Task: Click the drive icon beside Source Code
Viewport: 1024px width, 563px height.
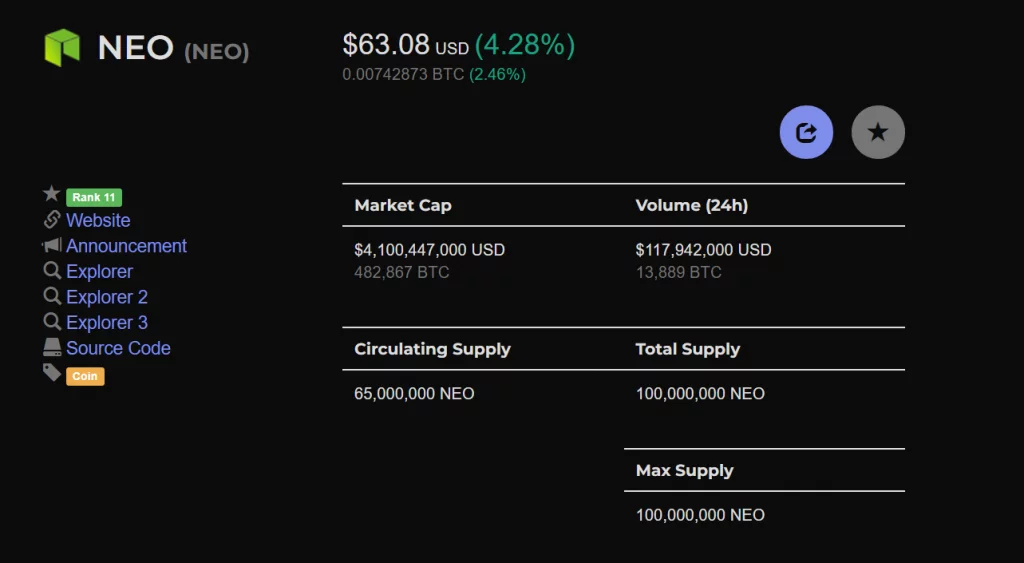Action: (52, 347)
